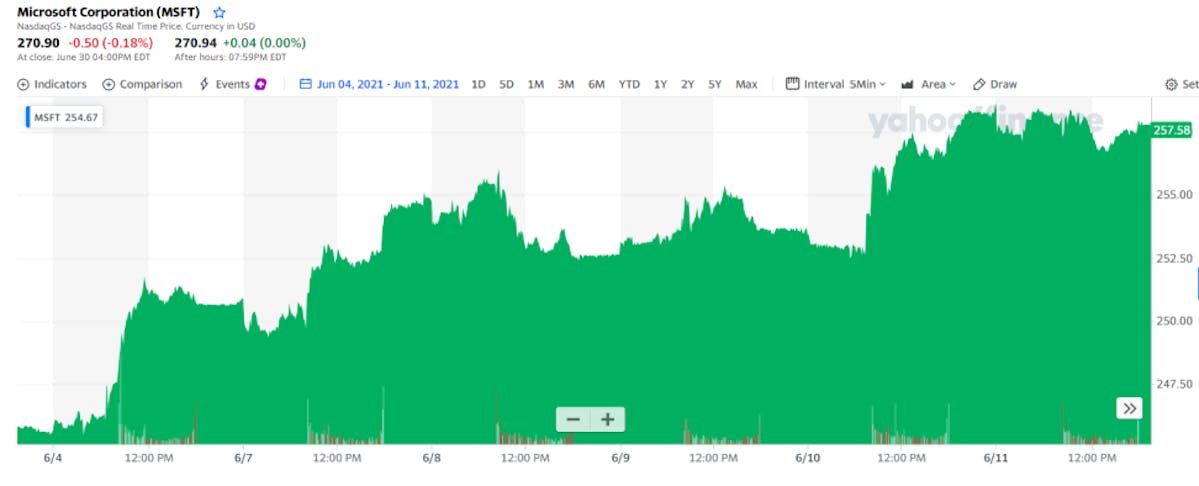Zoom out chart with minus button
Image resolution: width=1199 pixels, height=486 pixels.
point(574,420)
